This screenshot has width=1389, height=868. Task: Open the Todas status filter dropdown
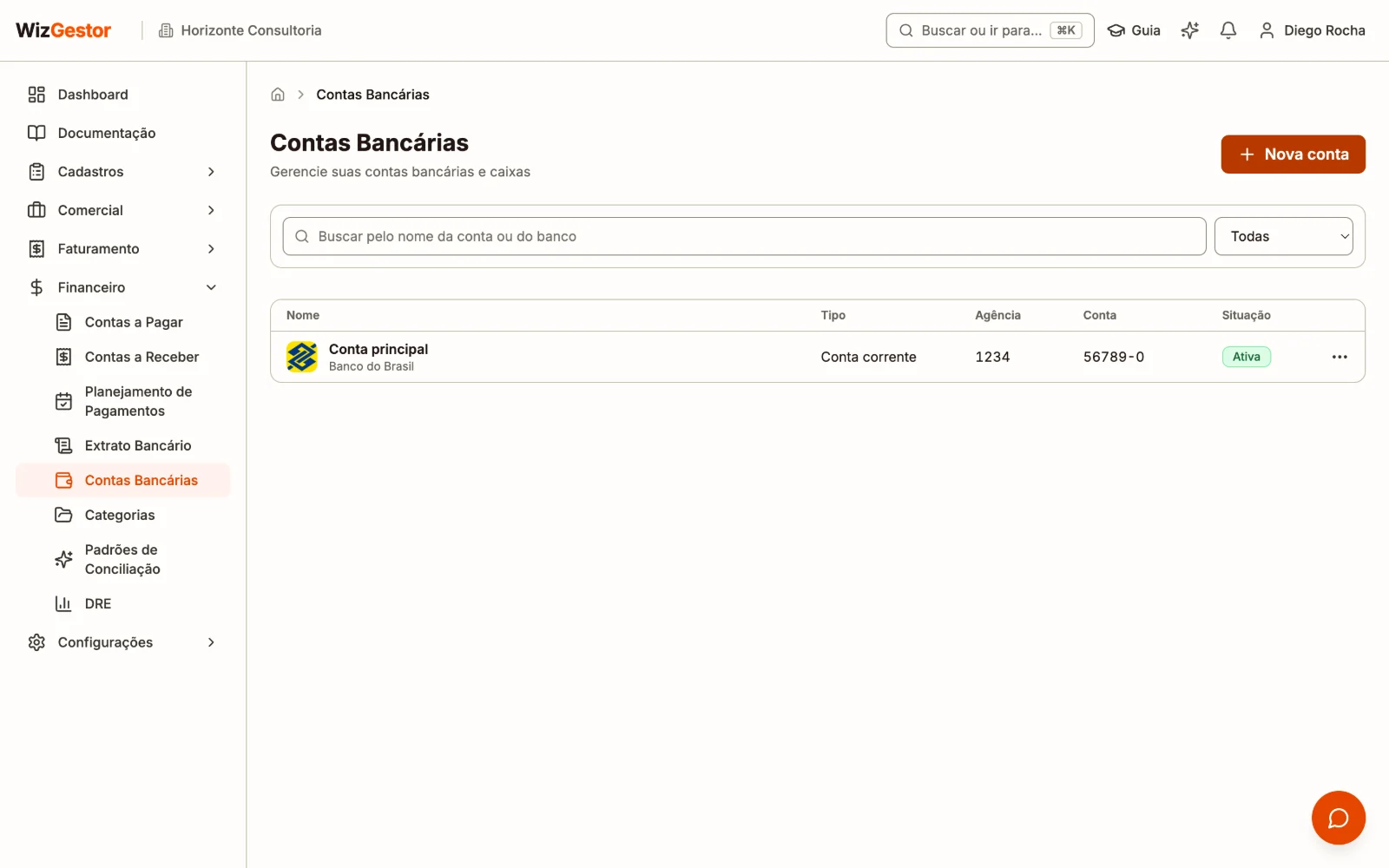pyautogui.click(x=1283, y=236)
